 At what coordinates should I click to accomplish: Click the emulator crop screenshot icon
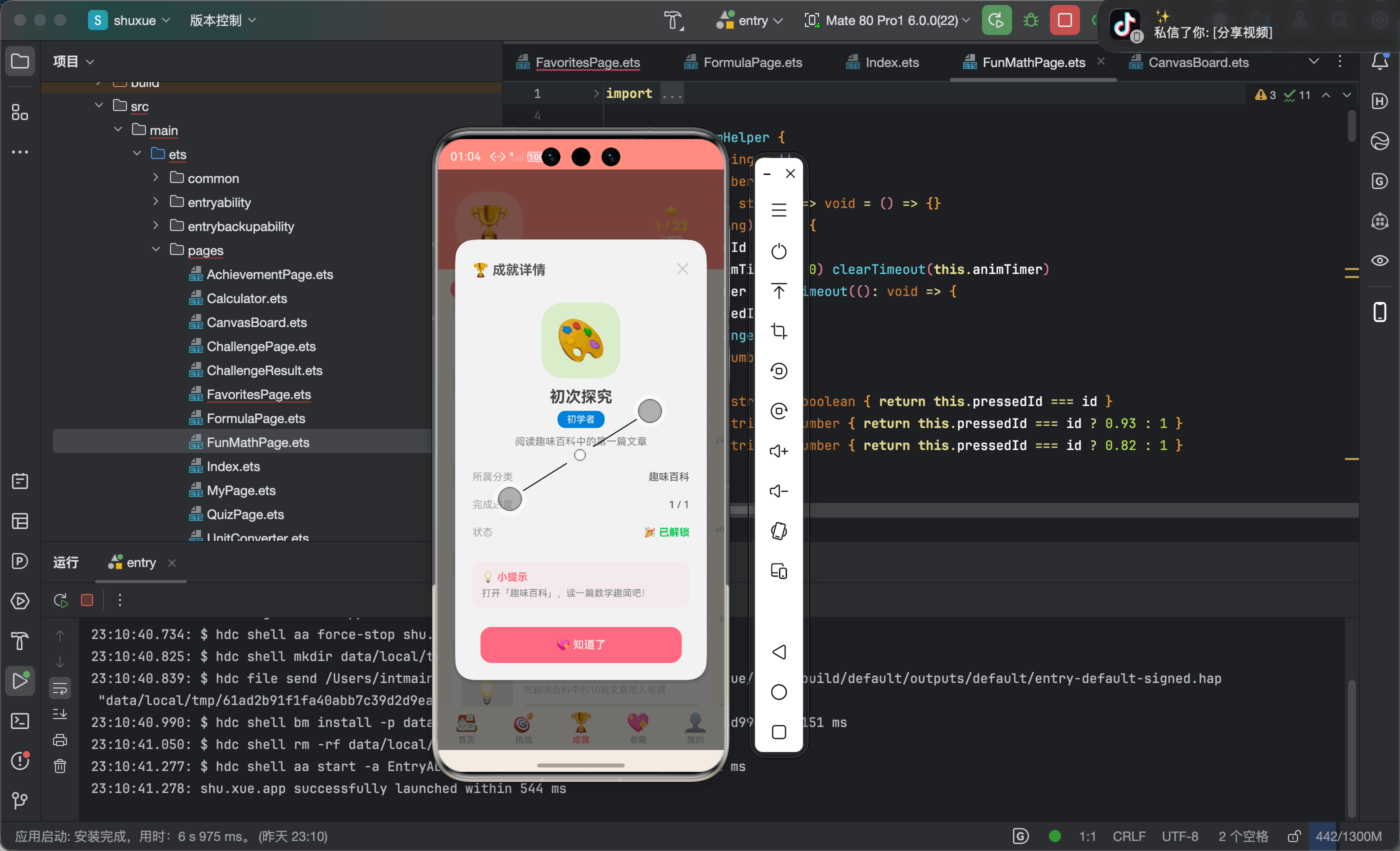click(x=778, y=330)
